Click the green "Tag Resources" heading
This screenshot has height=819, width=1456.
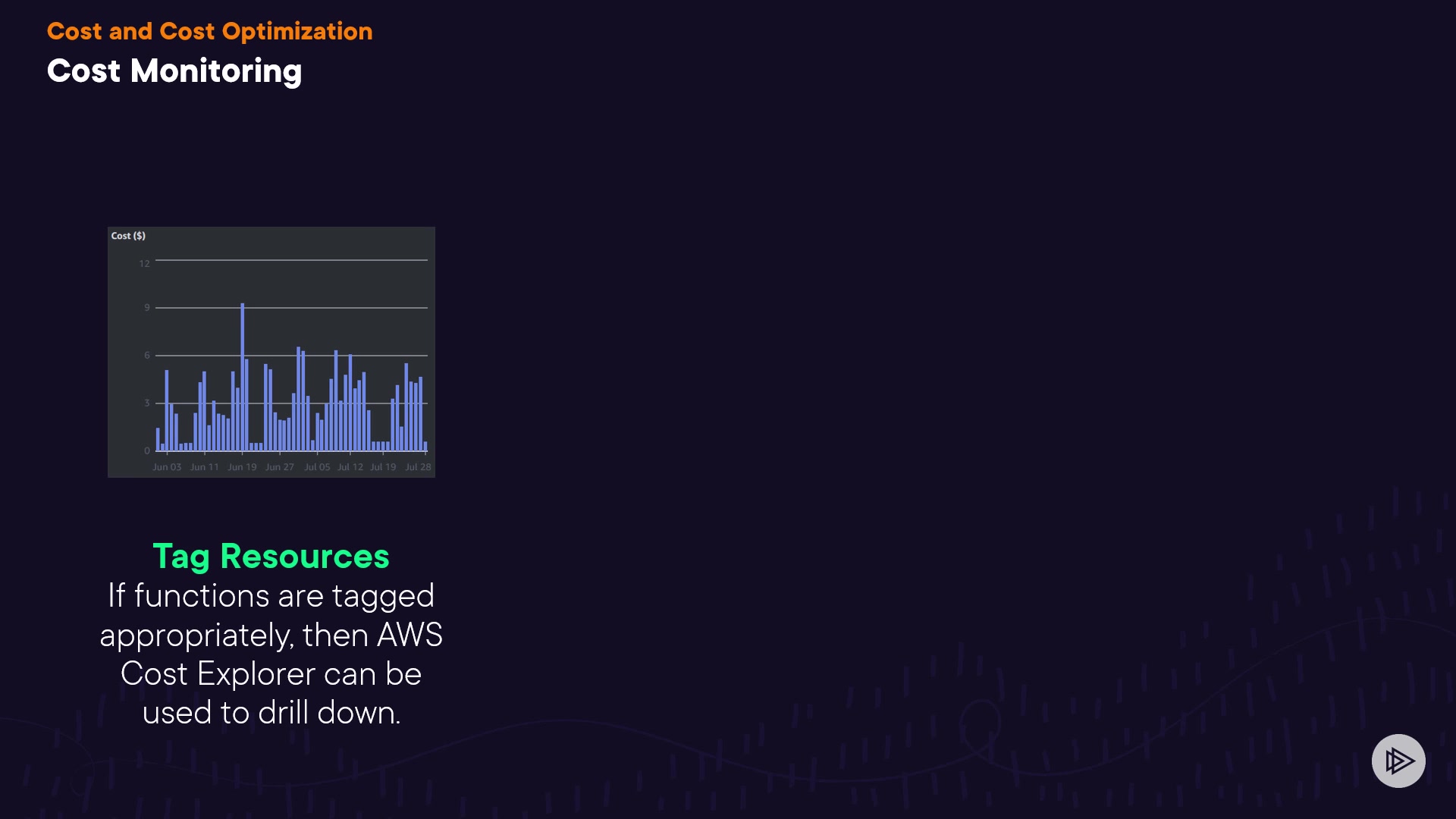point(271,557)
